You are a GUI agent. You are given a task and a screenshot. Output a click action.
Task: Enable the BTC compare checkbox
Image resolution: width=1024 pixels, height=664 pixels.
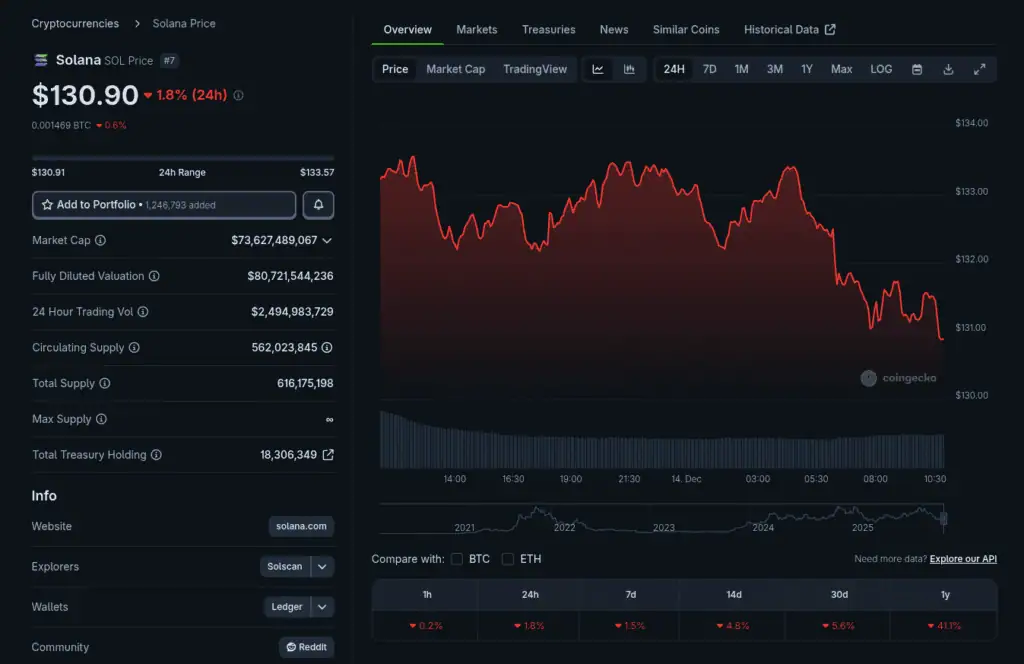tap(457, 559)
